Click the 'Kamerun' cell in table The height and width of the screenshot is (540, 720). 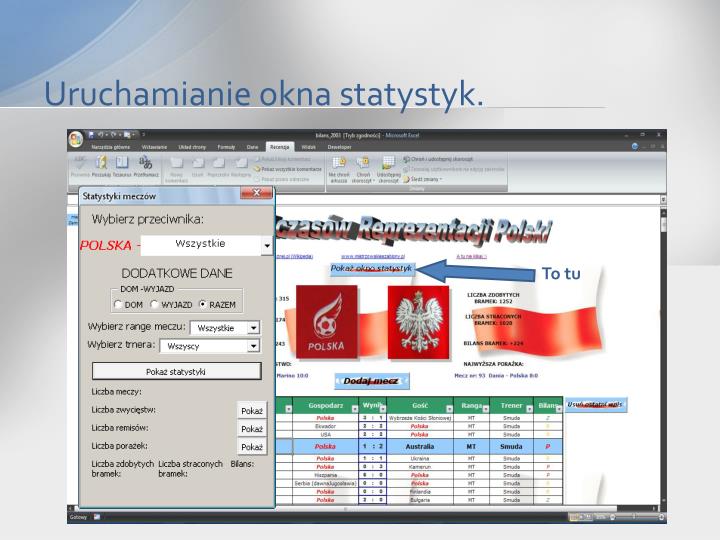pyautogui.click(x=420, y=467)
